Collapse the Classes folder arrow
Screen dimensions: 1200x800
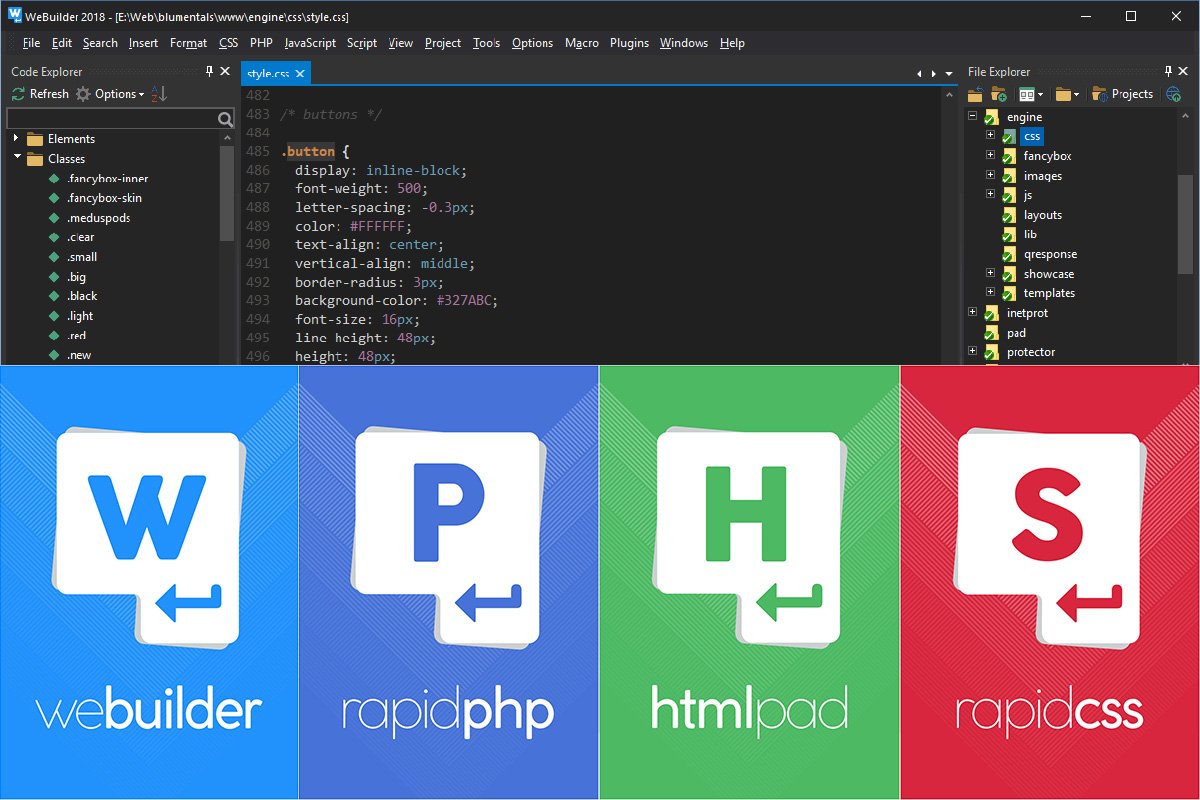point(16,158)
